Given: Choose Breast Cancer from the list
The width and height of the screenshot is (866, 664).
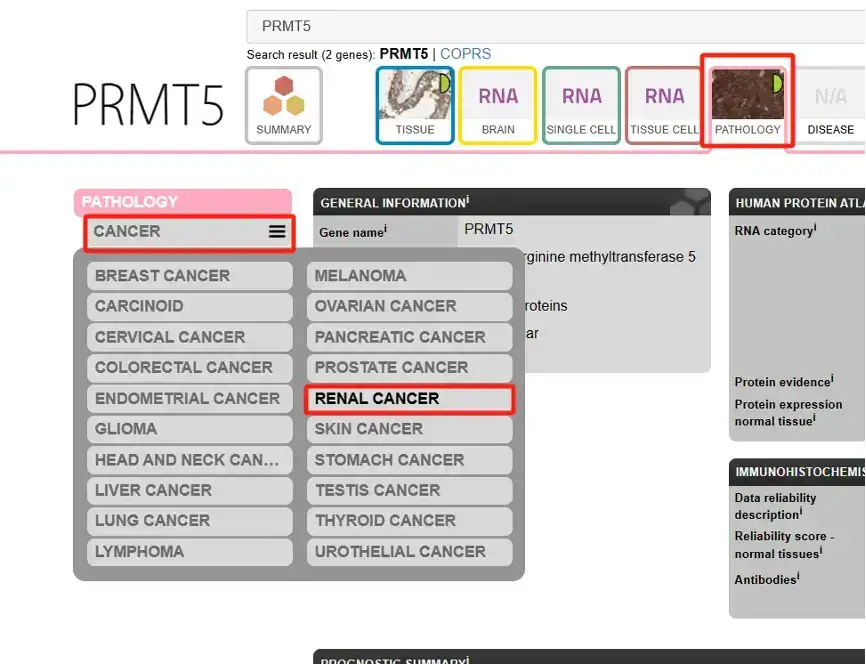Looking at the screenshot, I should (189, 276).
